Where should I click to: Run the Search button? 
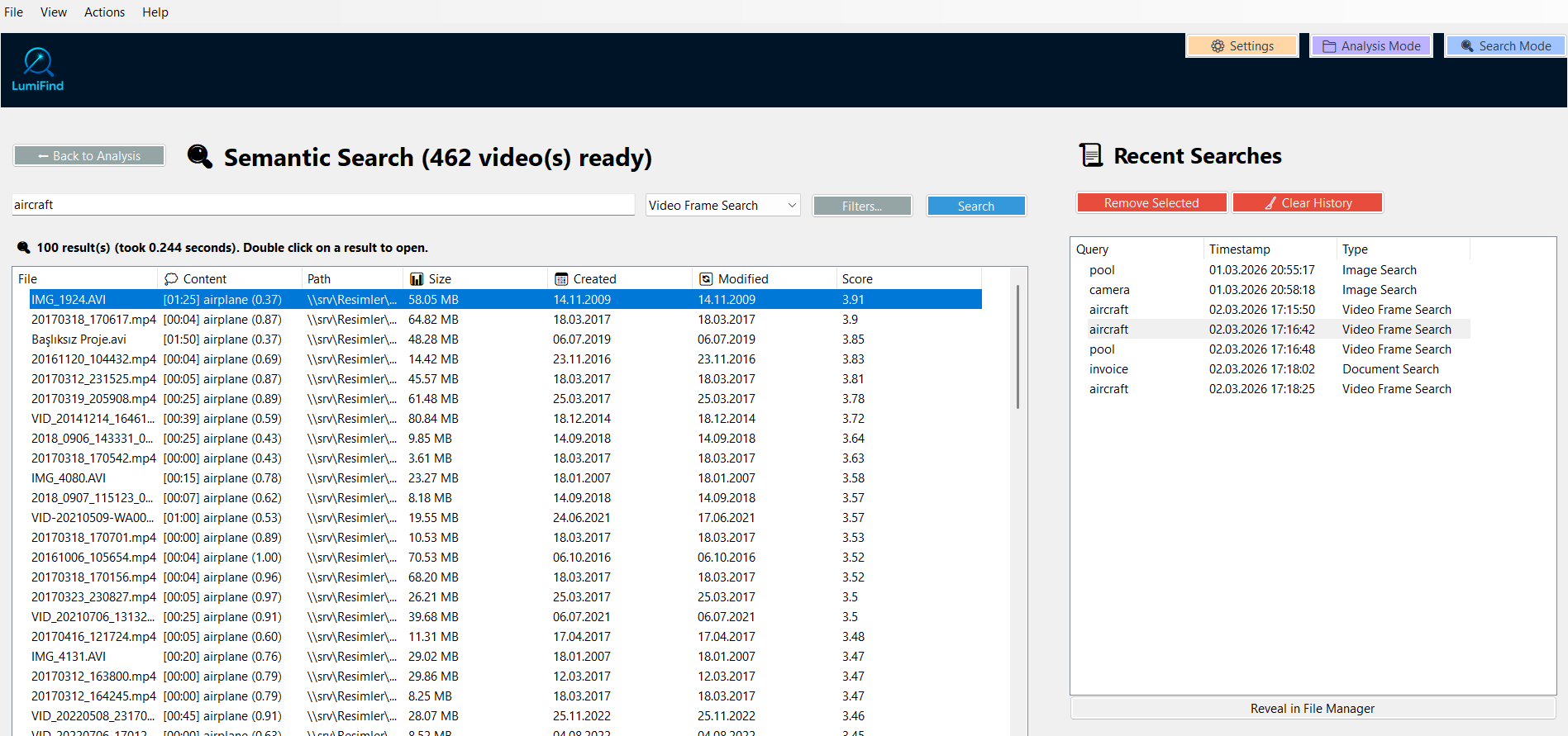(x=976, y=207)
